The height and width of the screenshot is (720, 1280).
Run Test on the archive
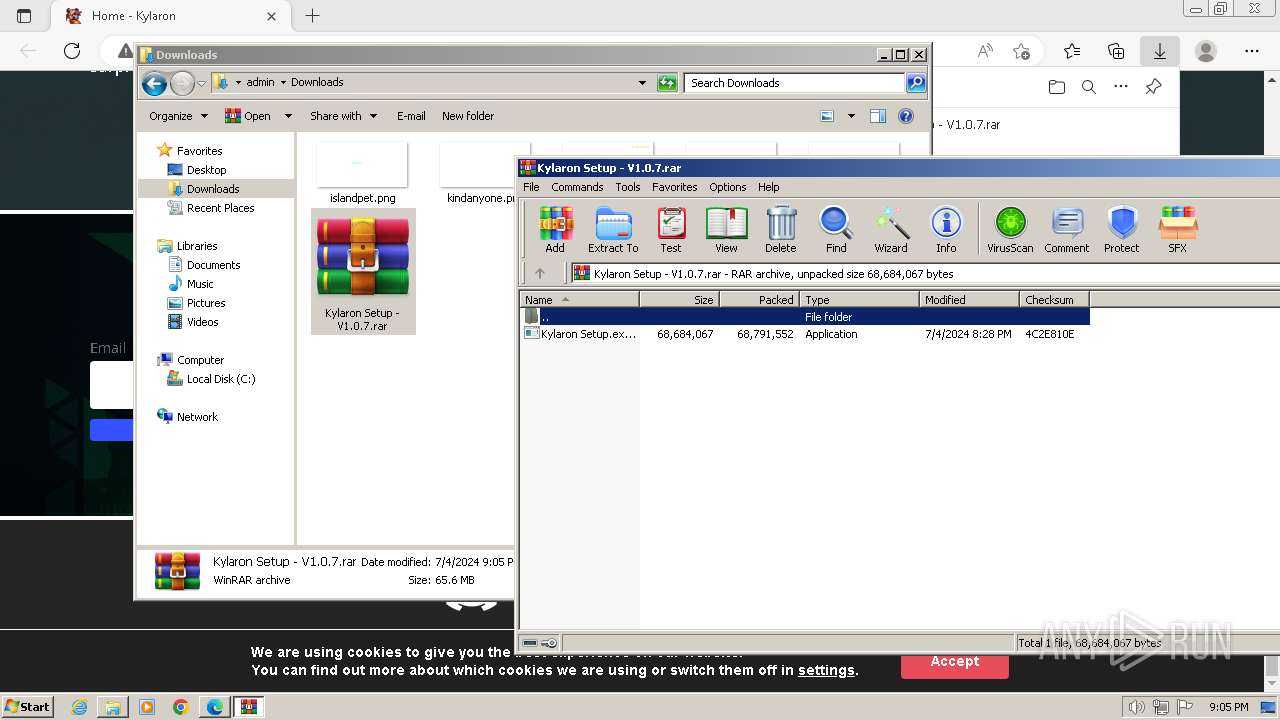(x=671, y=230)
